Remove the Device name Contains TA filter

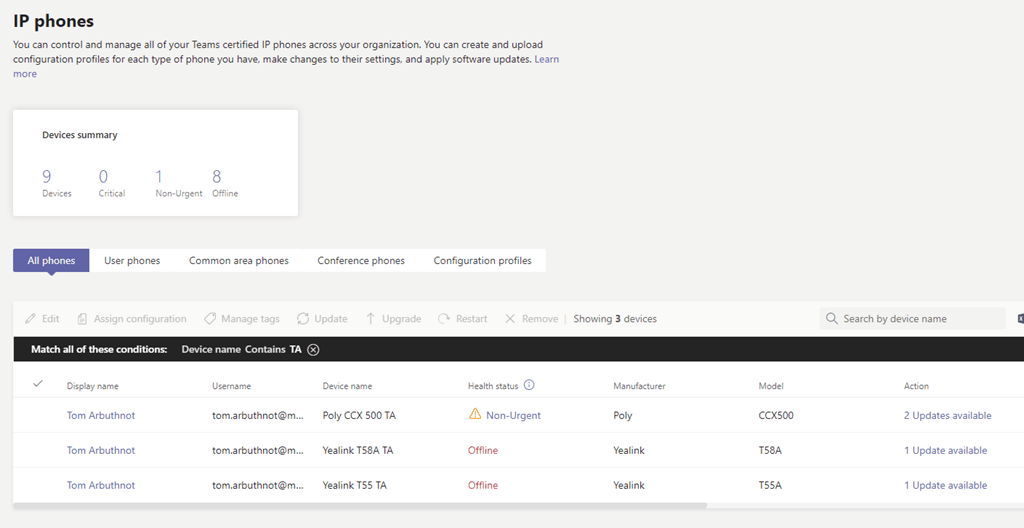313,349
